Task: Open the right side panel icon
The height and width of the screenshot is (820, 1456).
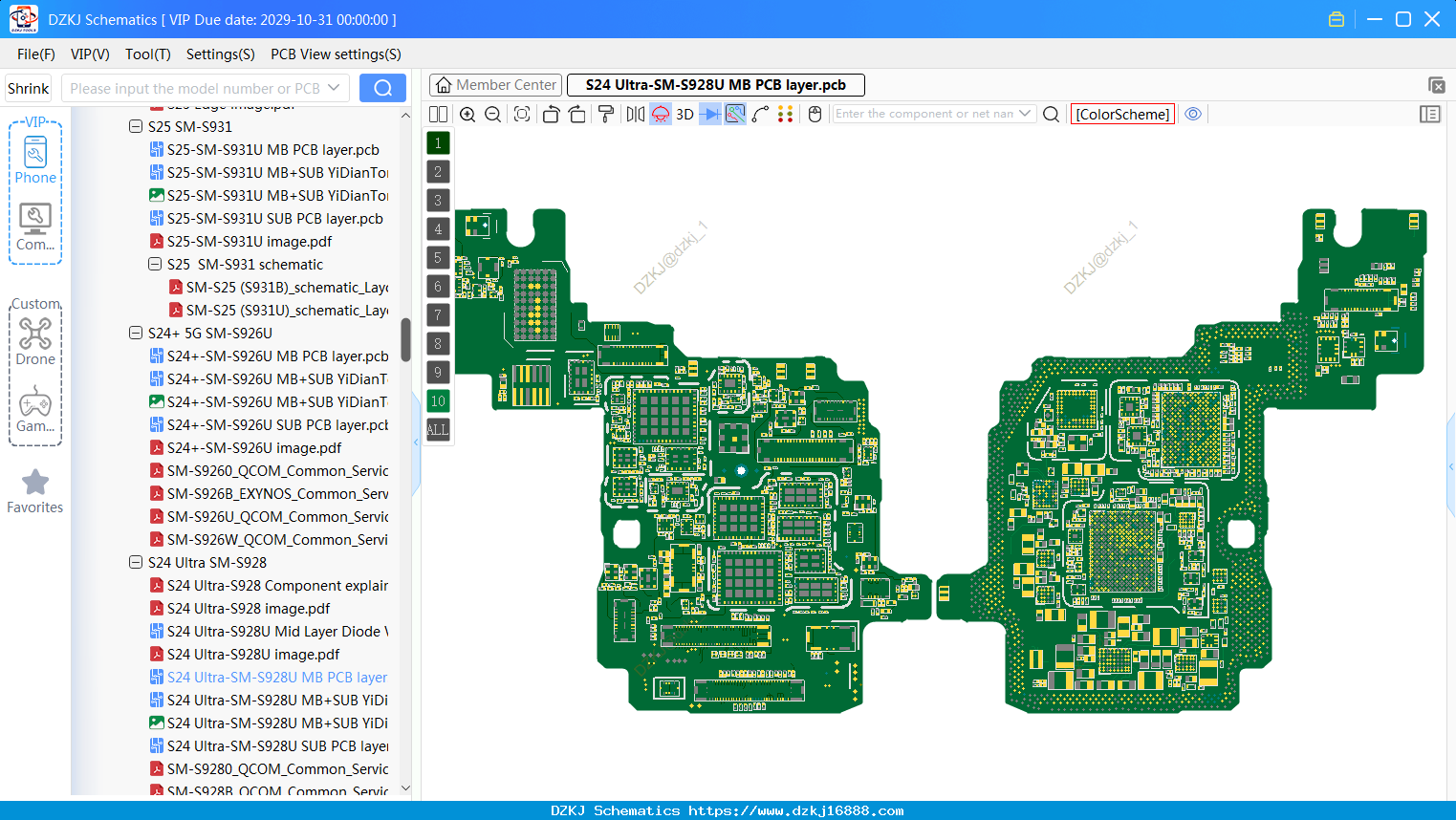Action: coord(1430,114)
